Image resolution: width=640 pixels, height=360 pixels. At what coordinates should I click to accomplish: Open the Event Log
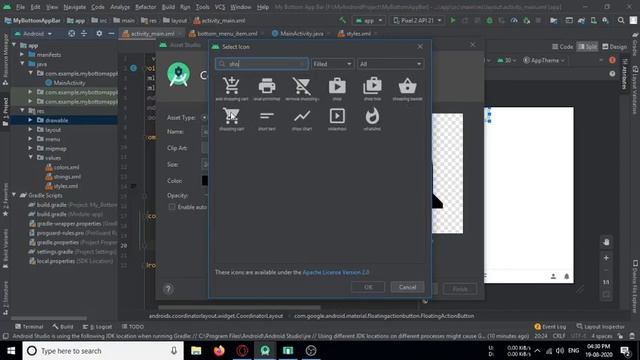coord(550,327)
